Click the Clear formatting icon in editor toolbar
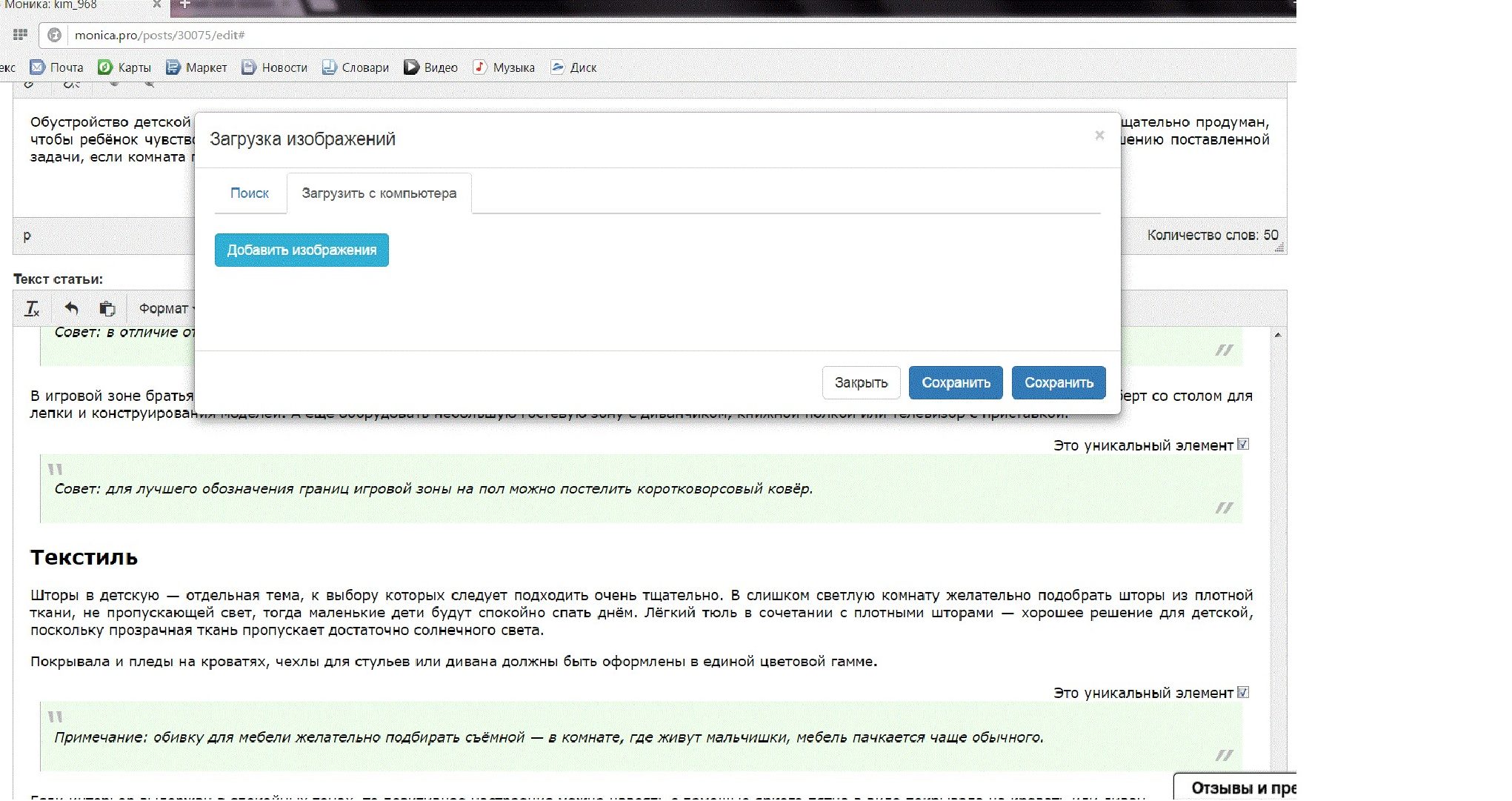Image resolution: width=1512 pixels, height=801 pixels. click(x=32, y=308)
